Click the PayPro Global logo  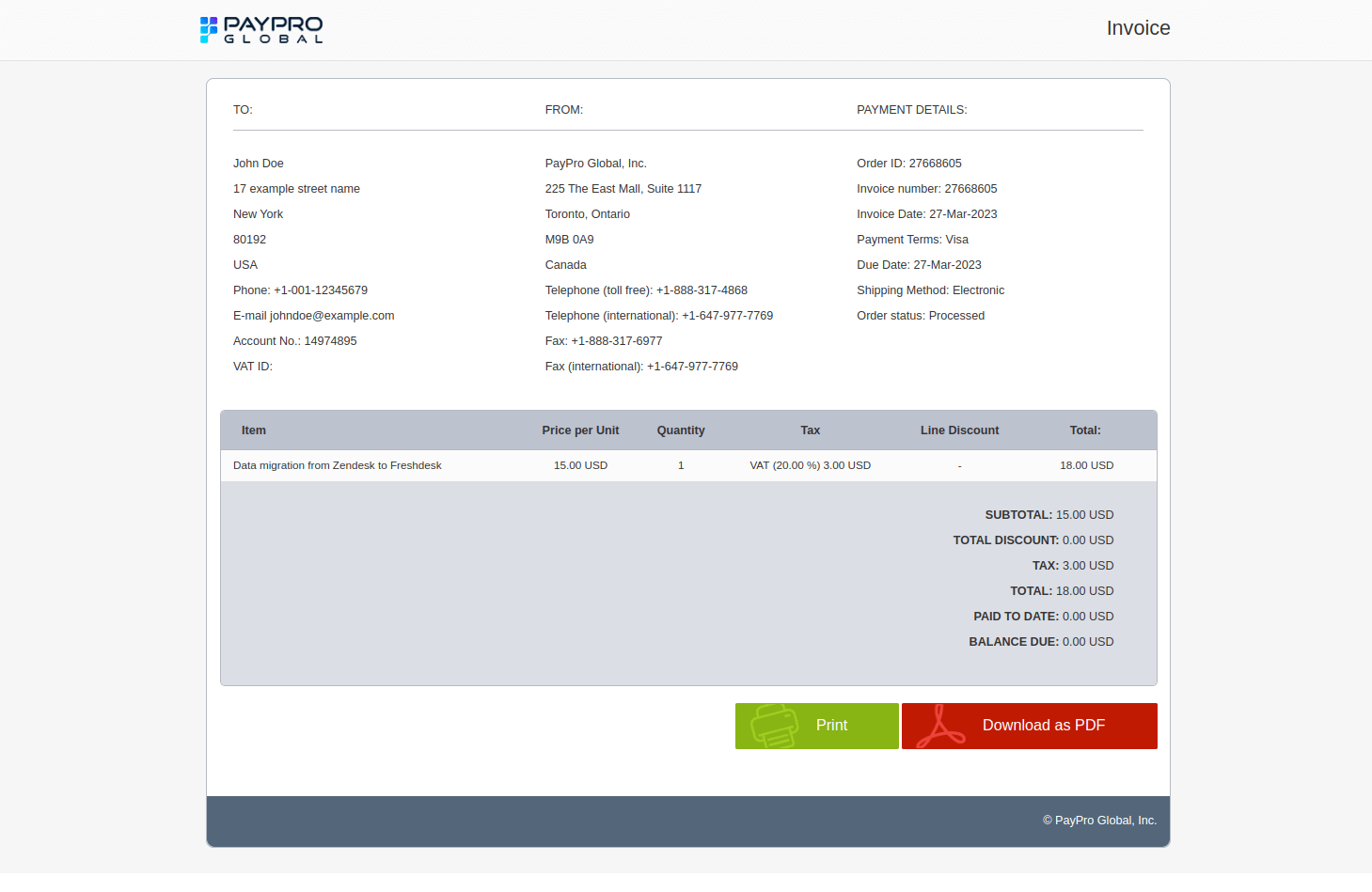tap(261, 29)
